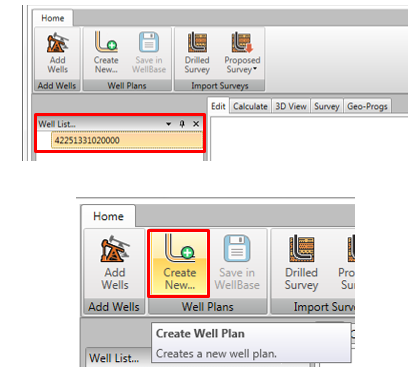This screenshot has height=378, width=417.
Task: Select the Edit tab
Action: coord(218,106)
